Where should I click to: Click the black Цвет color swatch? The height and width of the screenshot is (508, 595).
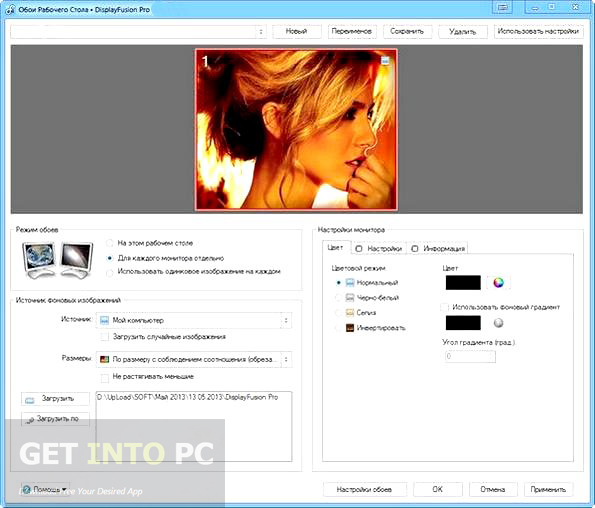pos(463,283)
